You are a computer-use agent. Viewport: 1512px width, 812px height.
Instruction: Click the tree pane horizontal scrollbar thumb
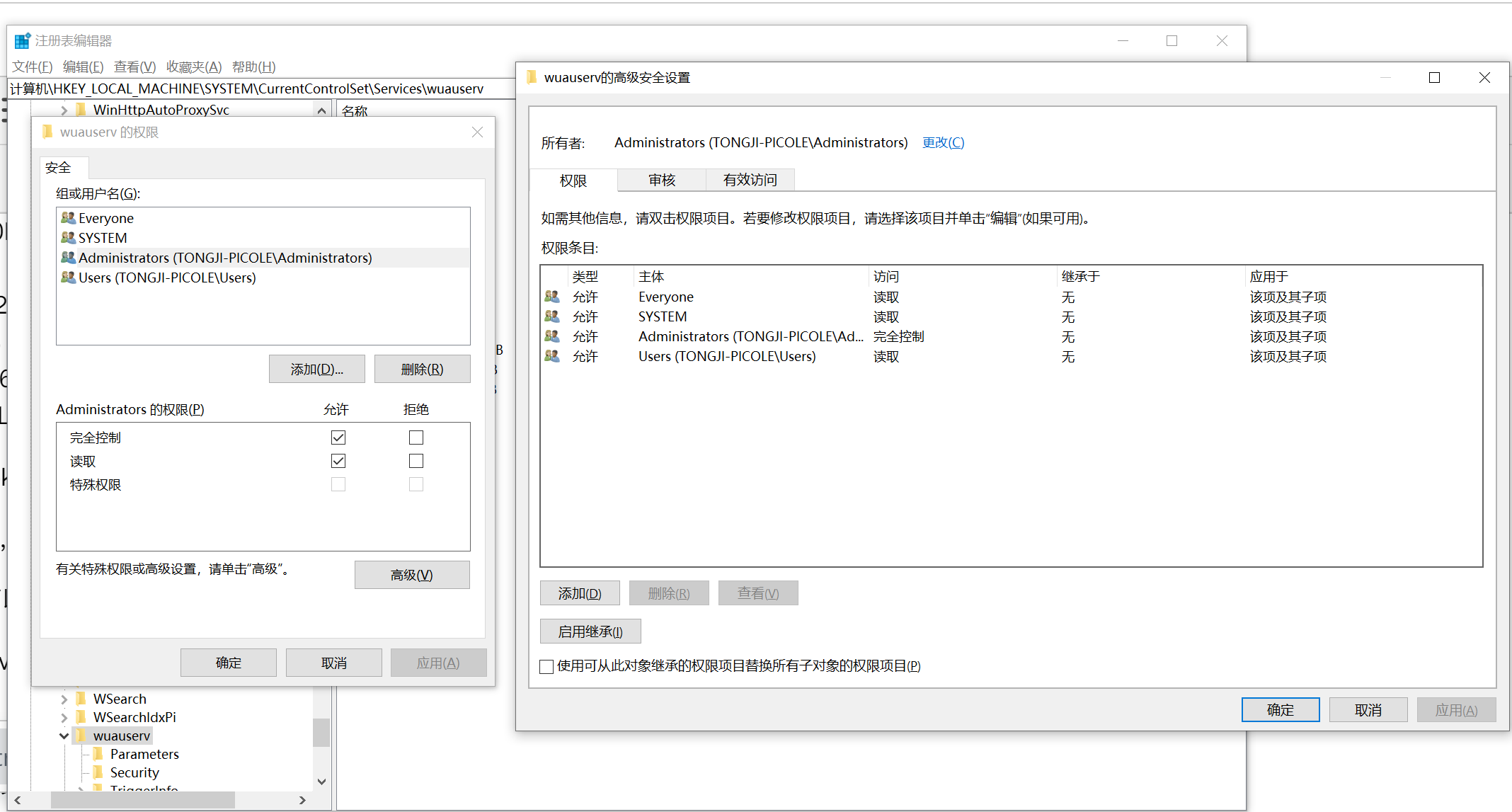[x=142, y=800]
